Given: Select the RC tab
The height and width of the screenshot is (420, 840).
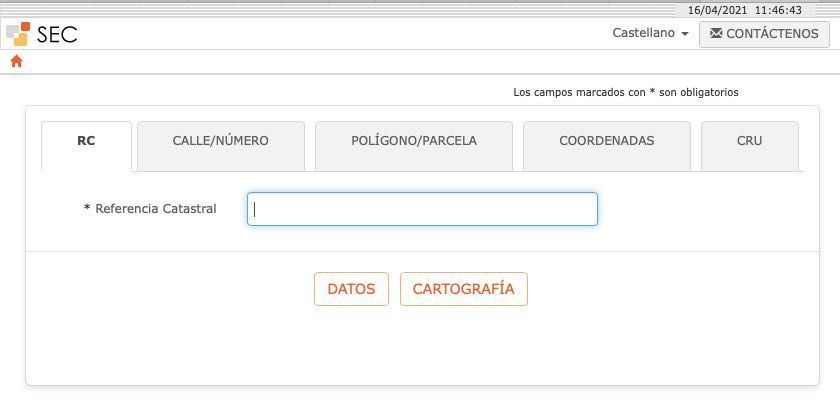Looking at the screenshot, I should point(86,146).
